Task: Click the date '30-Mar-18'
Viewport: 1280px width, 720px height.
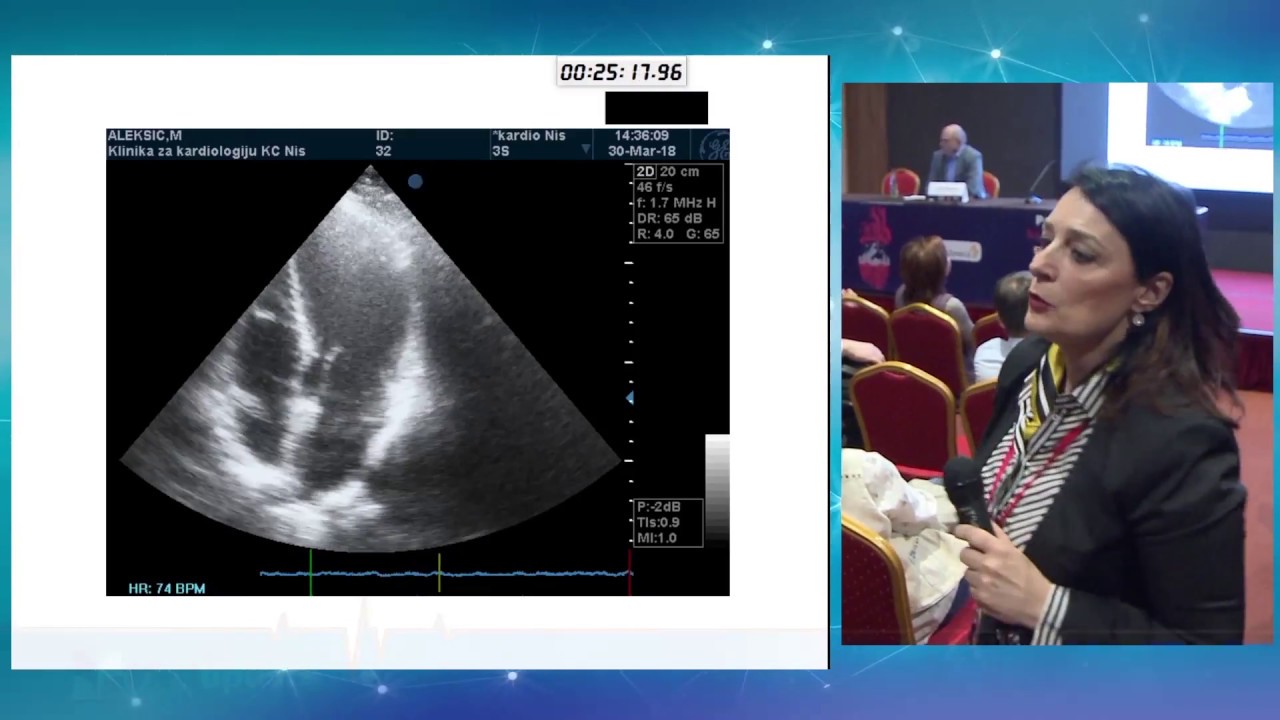Action: (x=642, y=151)
